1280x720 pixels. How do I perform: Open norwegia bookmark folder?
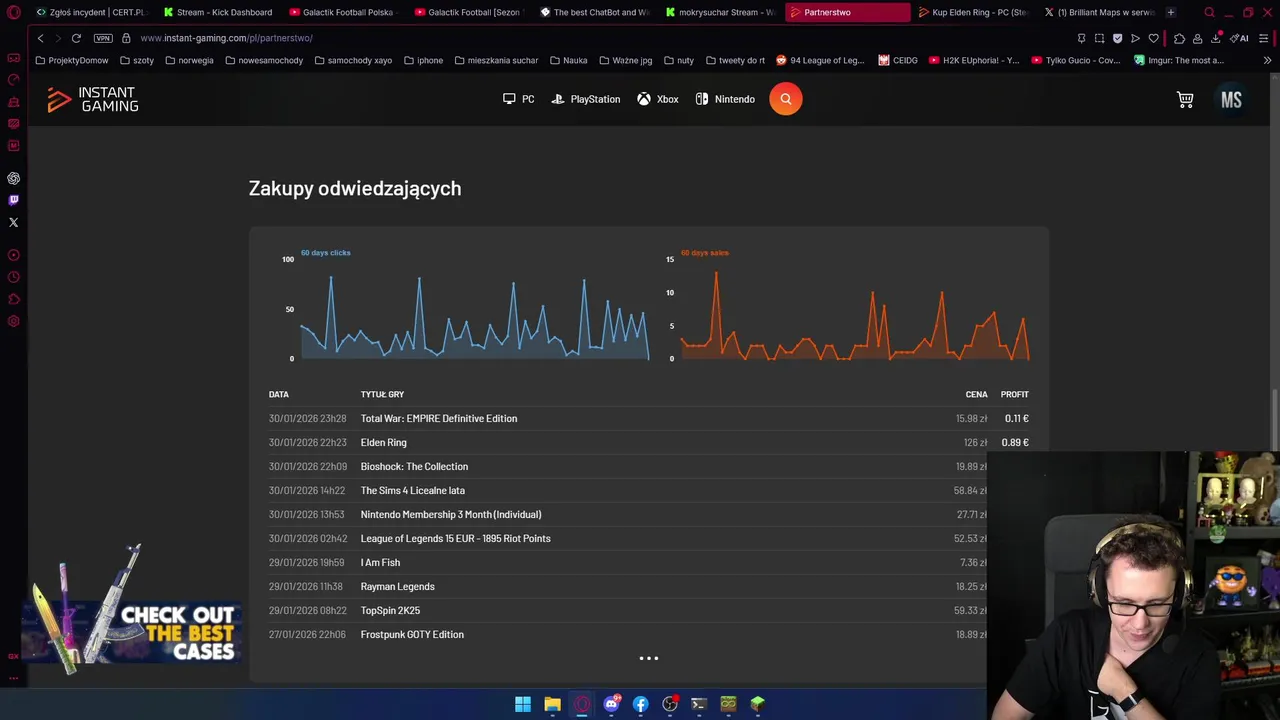(x=189, y=60)
